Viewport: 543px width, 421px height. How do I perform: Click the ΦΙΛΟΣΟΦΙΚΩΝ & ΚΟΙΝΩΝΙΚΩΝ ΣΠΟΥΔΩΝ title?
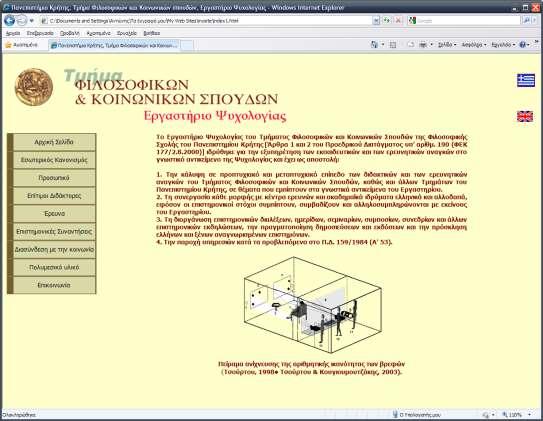(176, 92)
